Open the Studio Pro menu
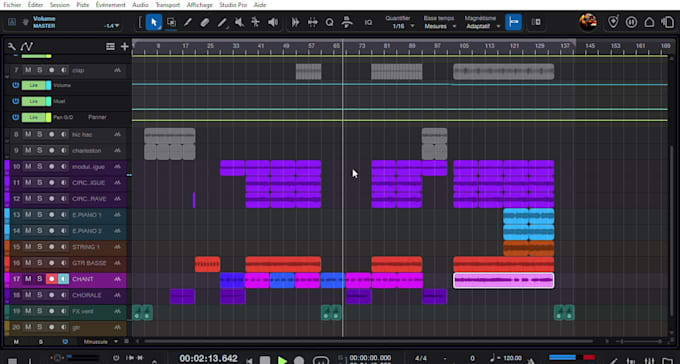The width and height of the screenshot is (680, 364). pos(233,5)
